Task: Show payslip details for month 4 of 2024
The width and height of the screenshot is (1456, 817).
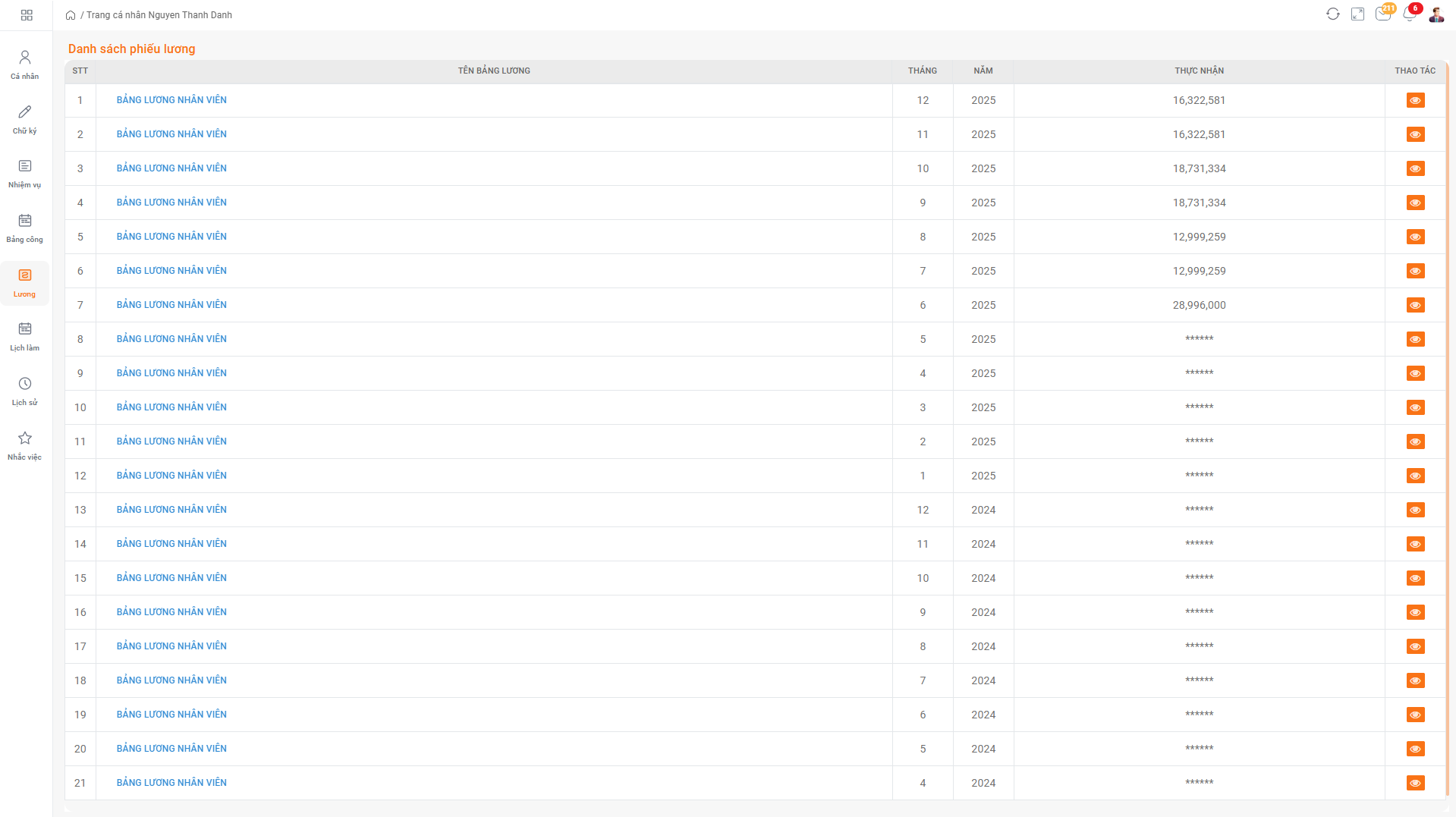Action: click(x=1415, y=783)
